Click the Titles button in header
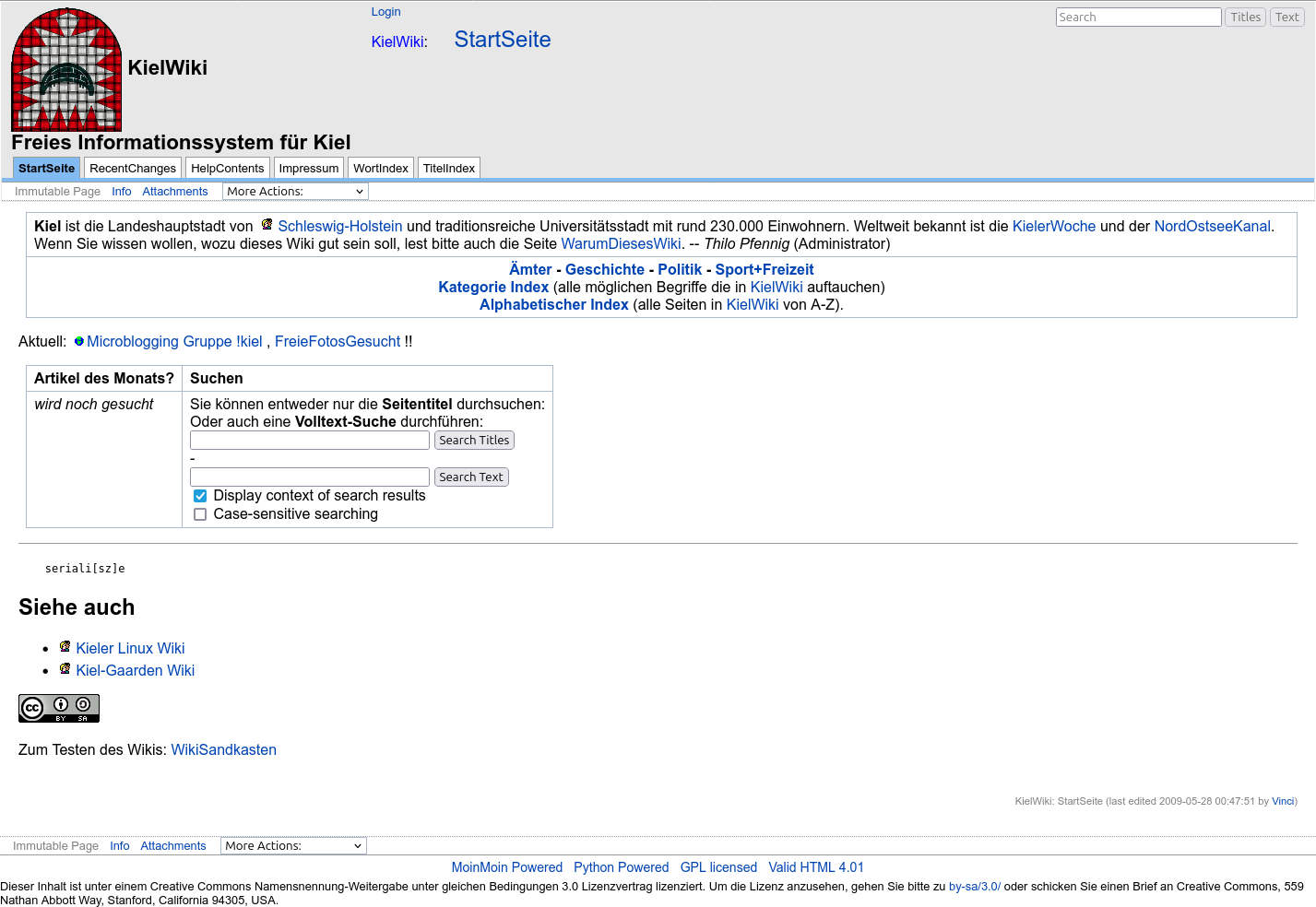The width and height of the screenshot is (1316, 907). [1245, 18]
